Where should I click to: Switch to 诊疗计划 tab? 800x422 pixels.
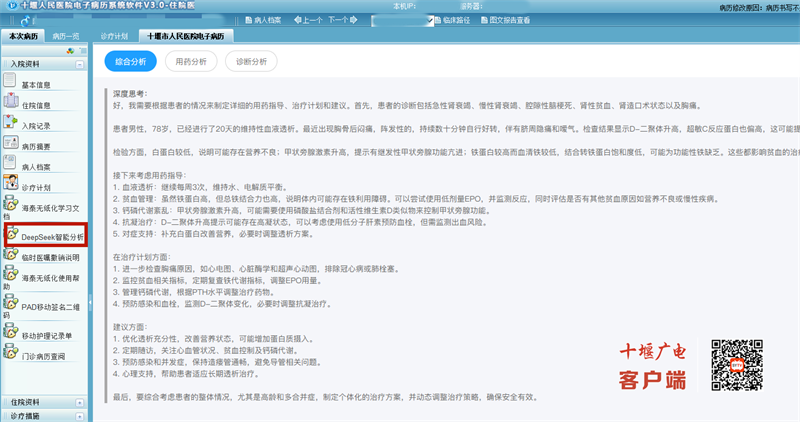(x=114, y=36)
